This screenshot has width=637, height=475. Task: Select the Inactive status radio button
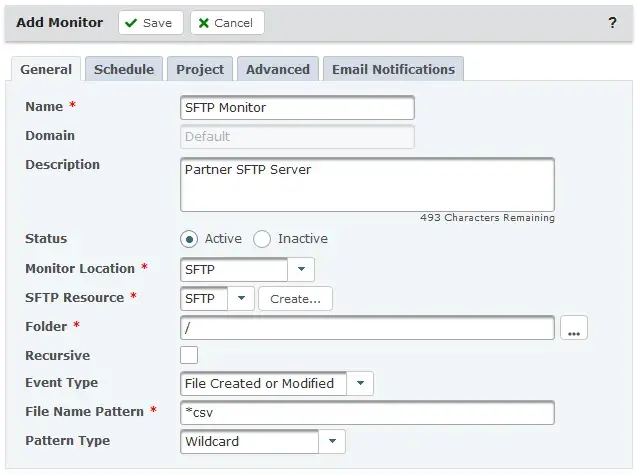[262, 239]
